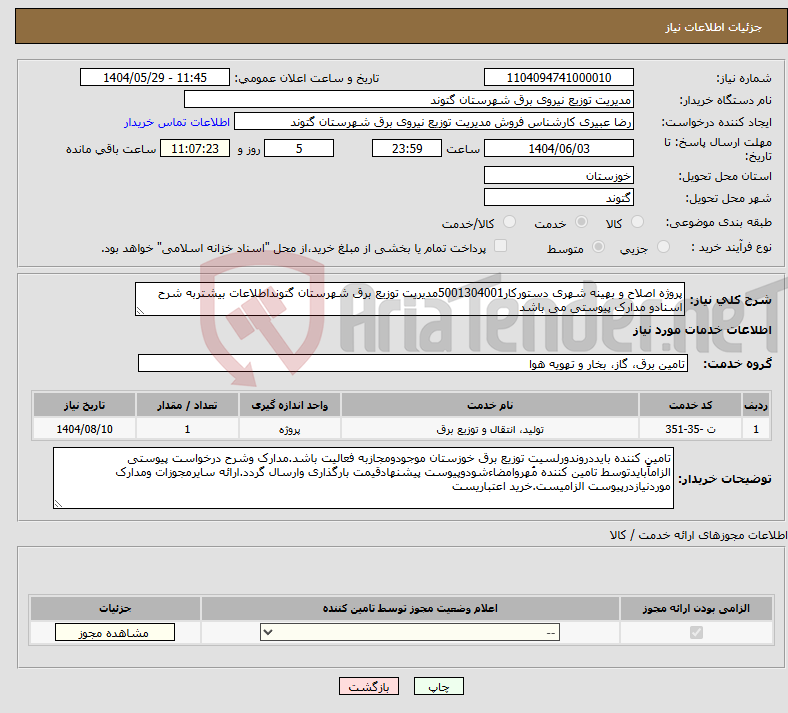Image resolution: width=788 pixels, height=713 pixels.
Task: Click the service code cell ت -35-351
Action: (x=691, y=429)
